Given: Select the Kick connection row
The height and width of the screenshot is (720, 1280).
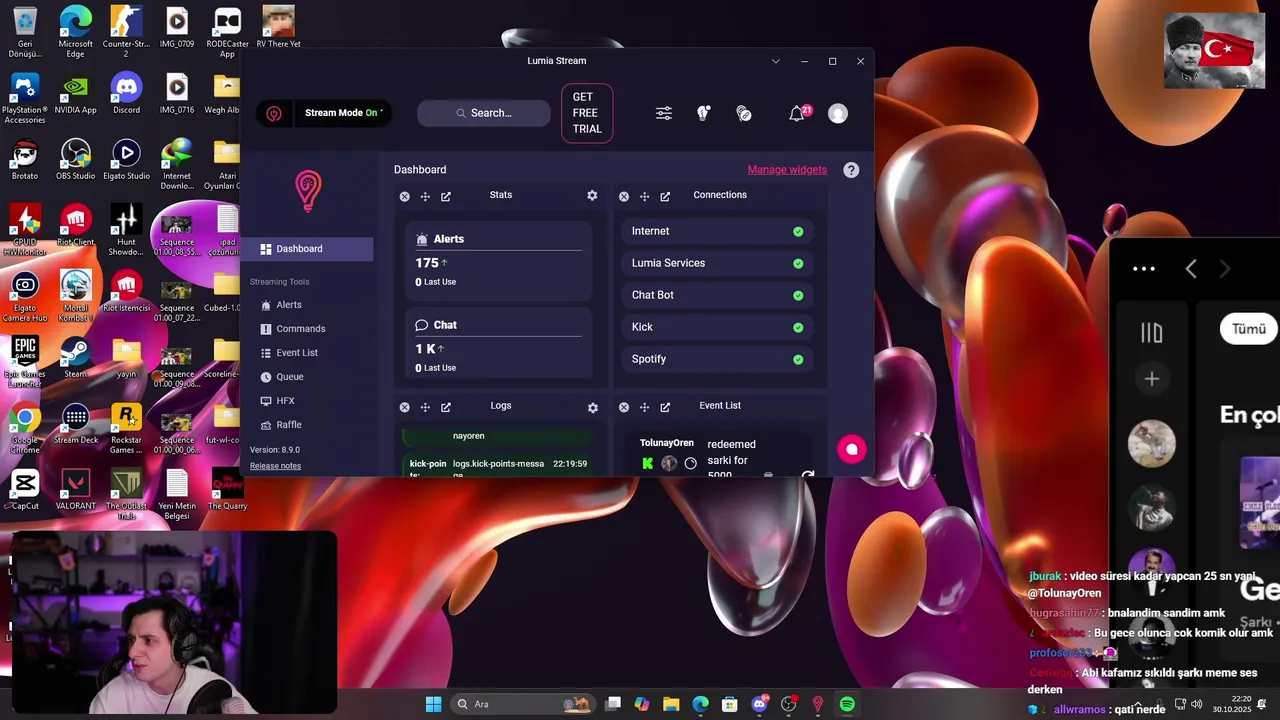Looking at the screenshot, I should (x=717, y=327).
